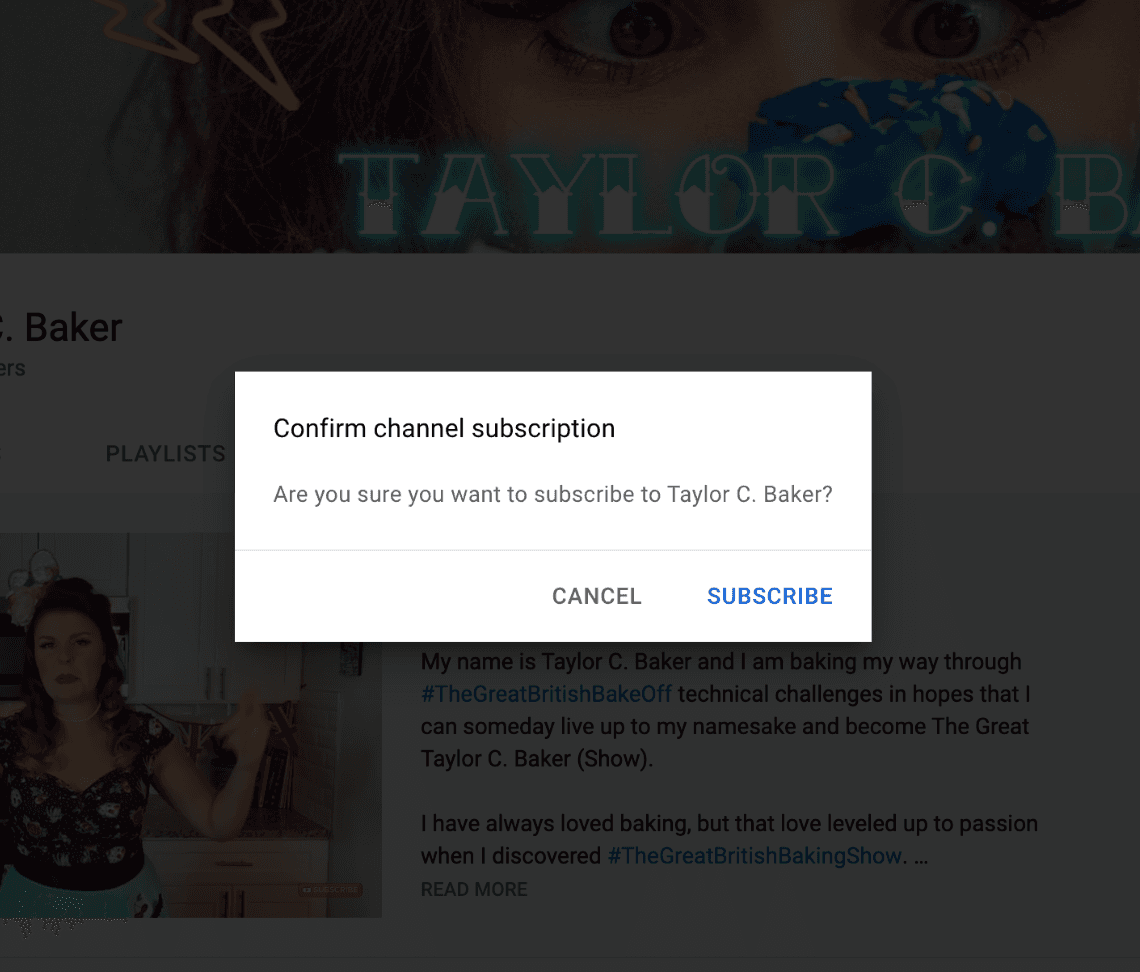Confirm subscription with the SUBSCRIBE button

click(x=770, y=596)
